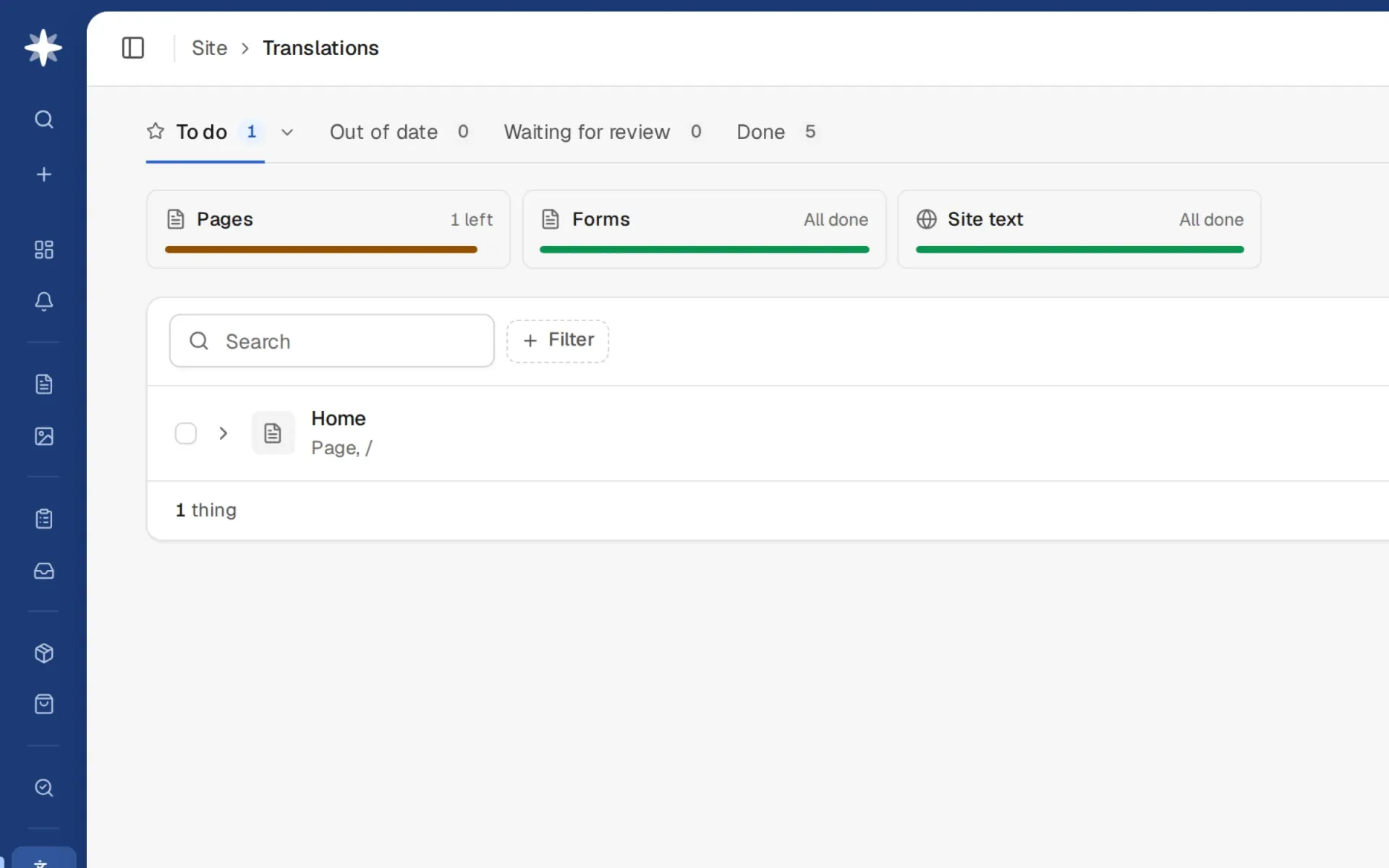This screenshot has height=868, width=1389.
Task: Select the Pages card title
Action: [x=225, y=219]
